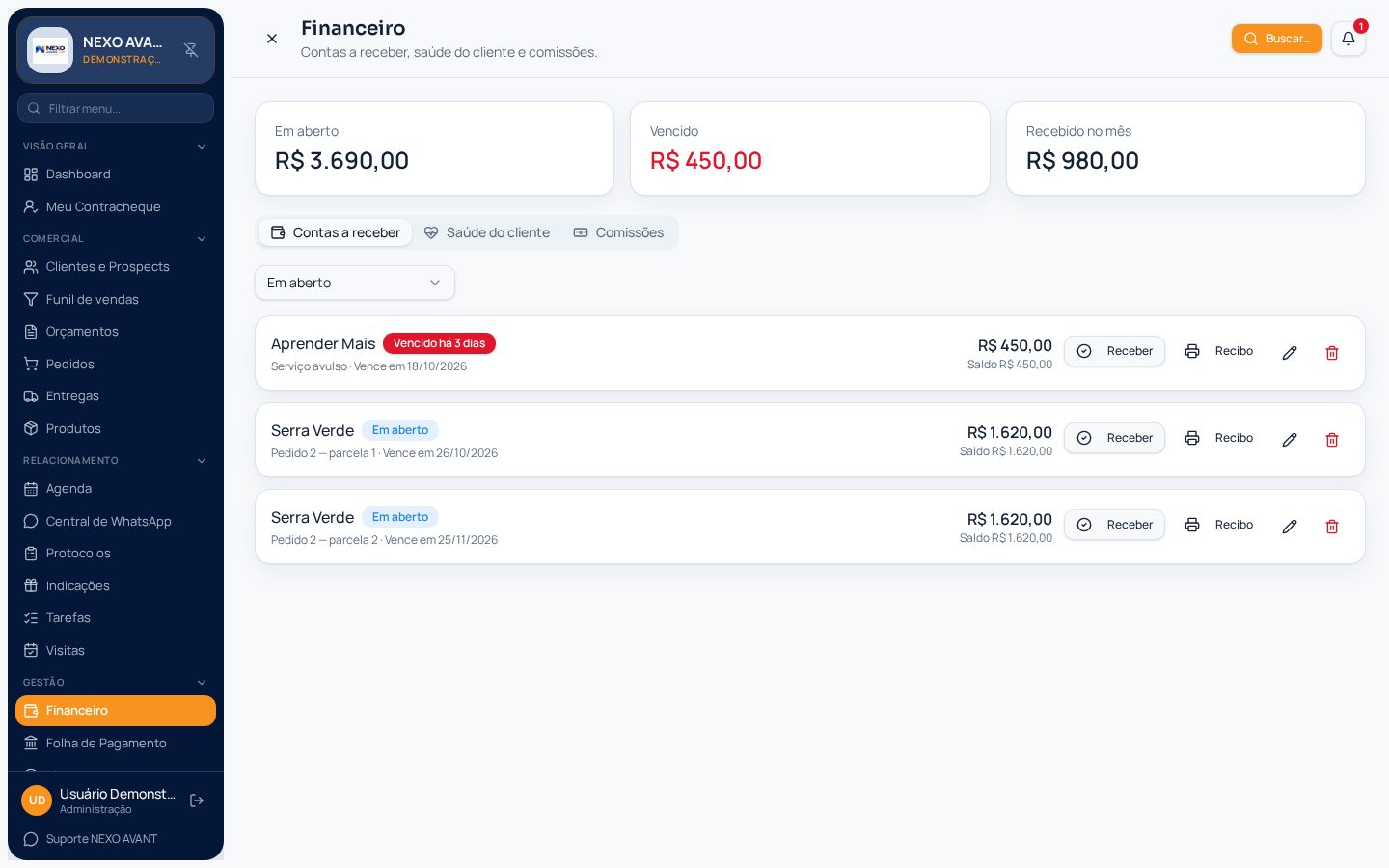
Task: Switch to the Contas a receber tab
Action: [x=335, y=232]
